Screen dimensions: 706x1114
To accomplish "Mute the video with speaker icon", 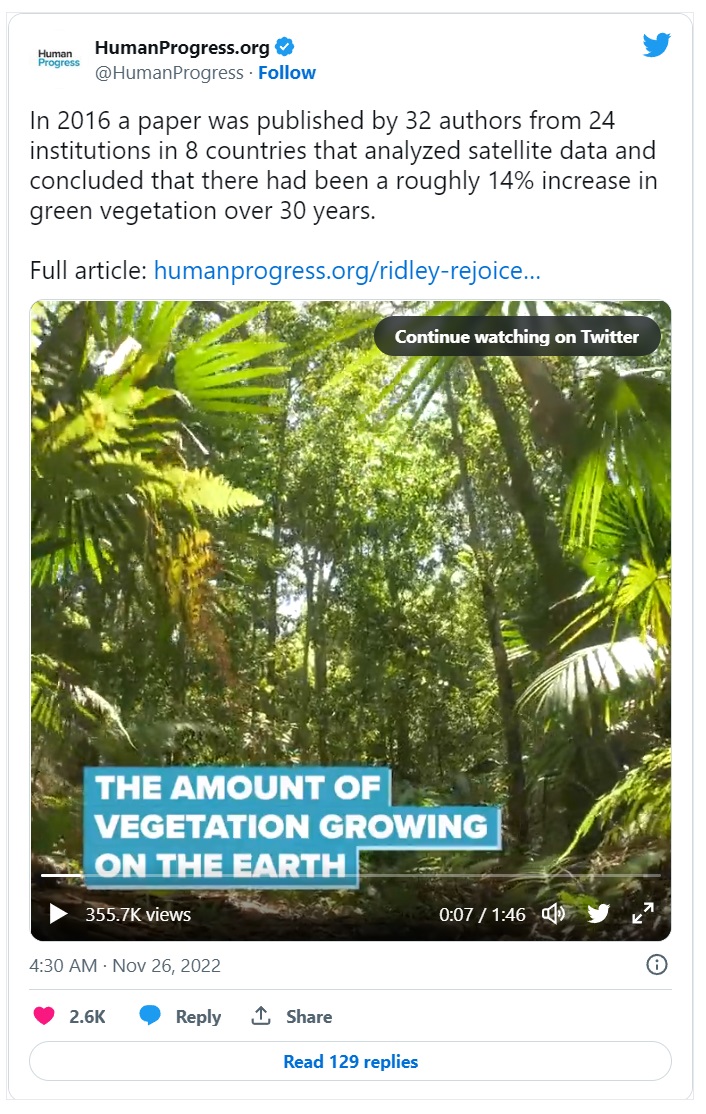I will pos(553,913).
